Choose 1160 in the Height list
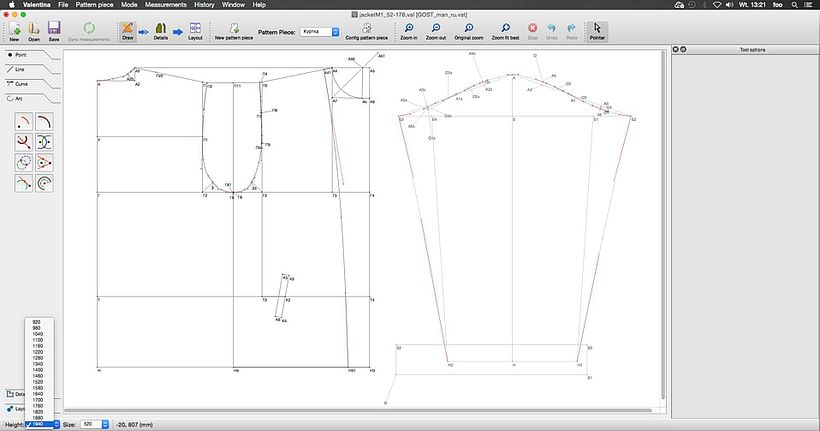Image resolution: width=820 pixels, height=431 pixels. tap(39, 346)
